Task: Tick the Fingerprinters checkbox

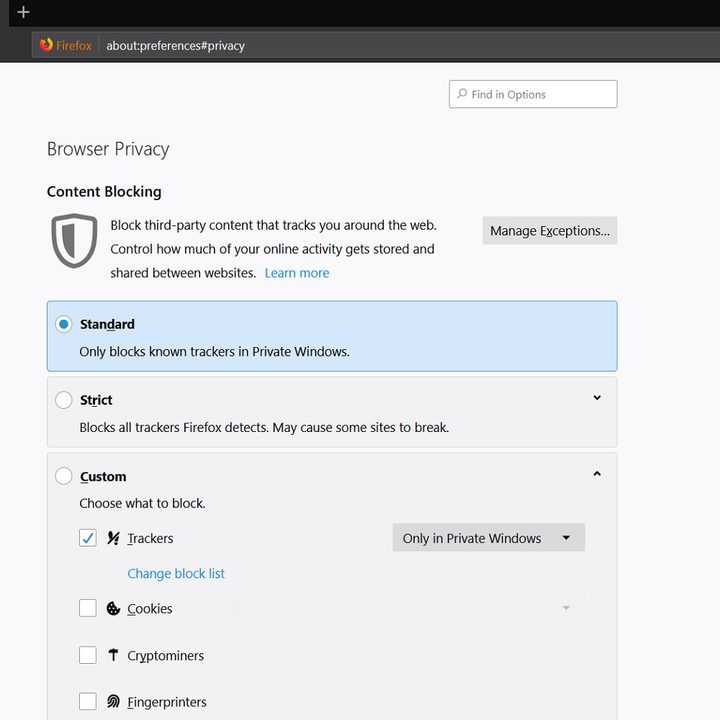Action: pos(88,702)
